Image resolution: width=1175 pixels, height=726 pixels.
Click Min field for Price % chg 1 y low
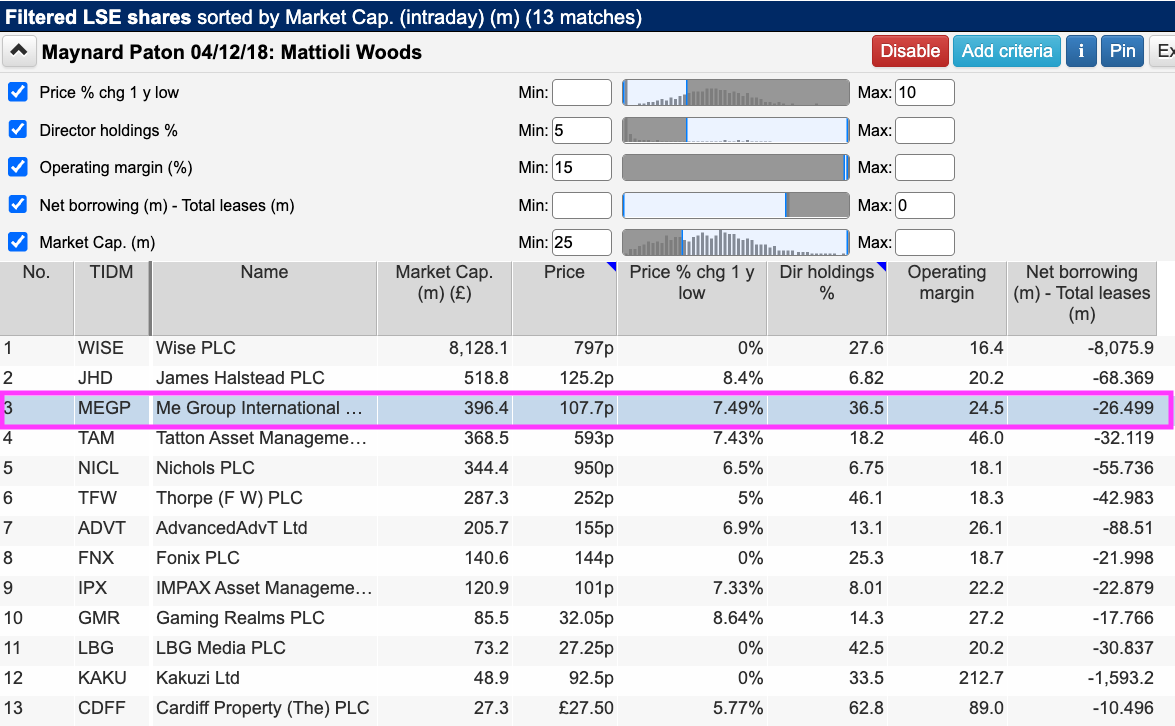pyautogui.click(x=582, y=93)
